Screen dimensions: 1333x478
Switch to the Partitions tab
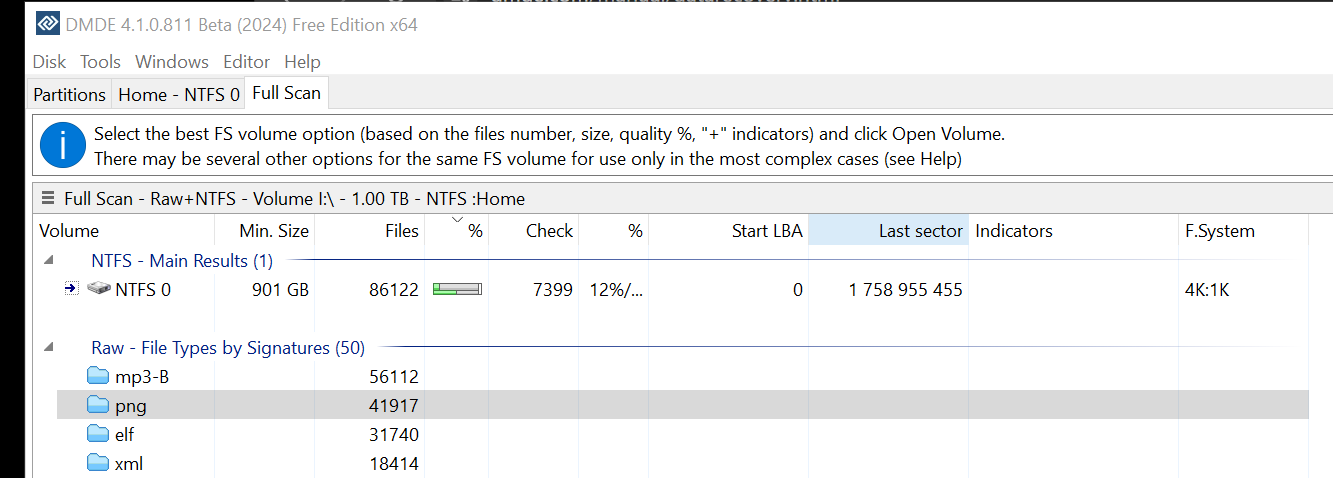click(69, 94)
